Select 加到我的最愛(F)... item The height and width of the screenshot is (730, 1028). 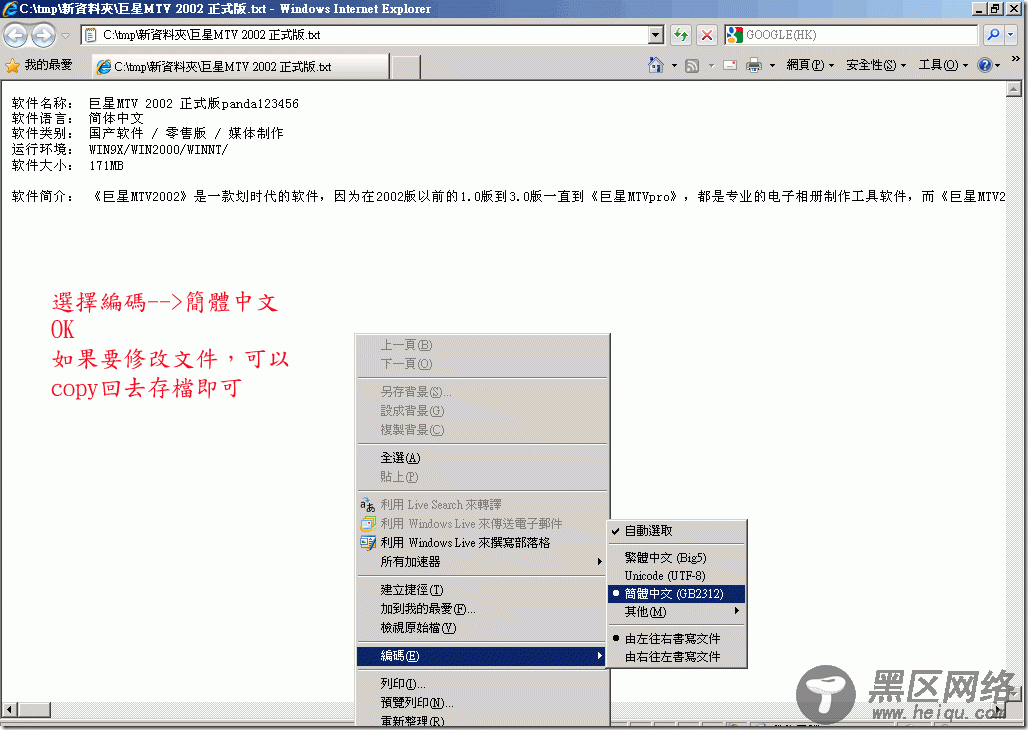(x=481, y=609)
